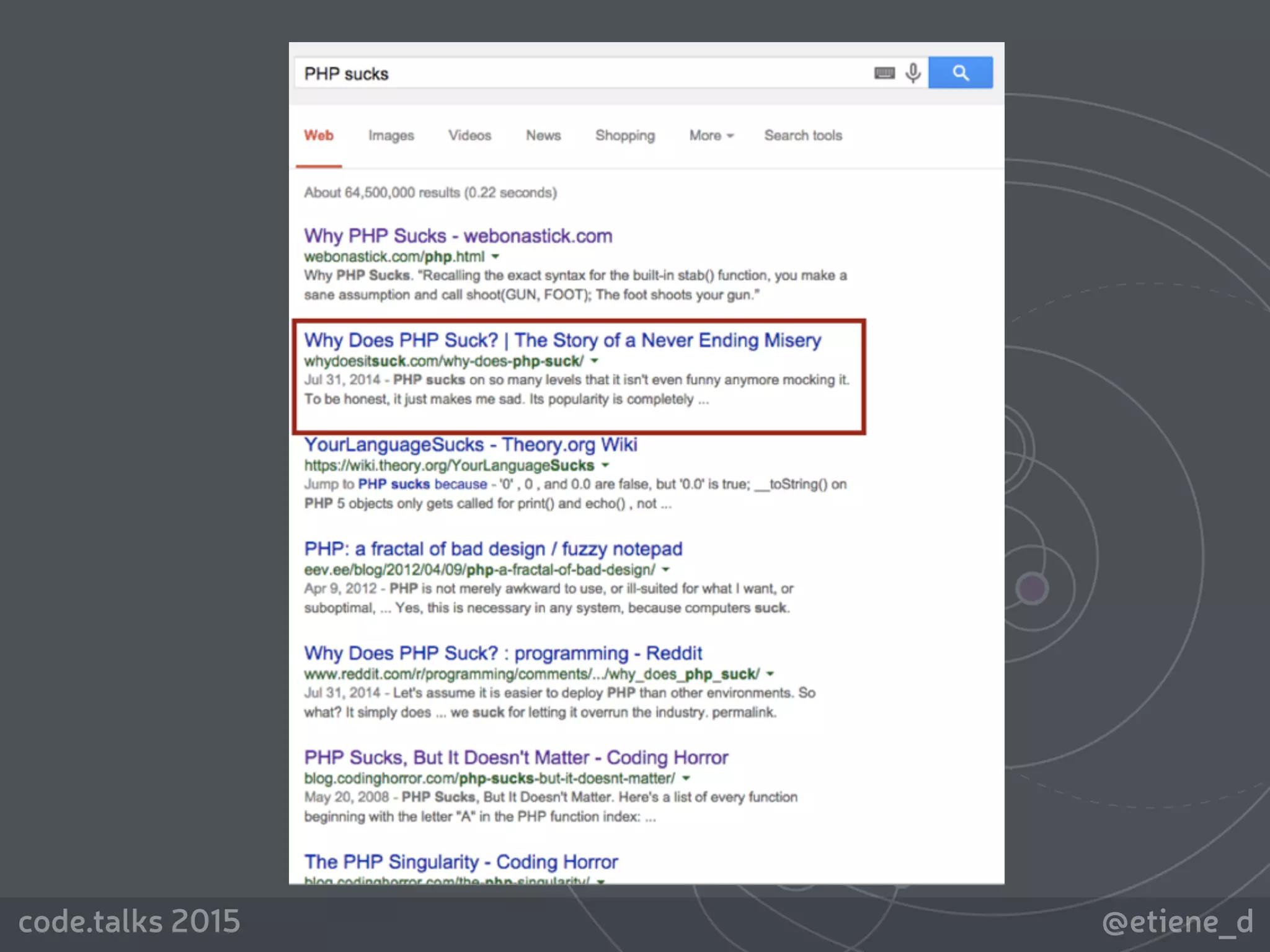
Task: Open 'Why Does PHP Suck? : programming - Reddit'
Action: coord(503,653)
